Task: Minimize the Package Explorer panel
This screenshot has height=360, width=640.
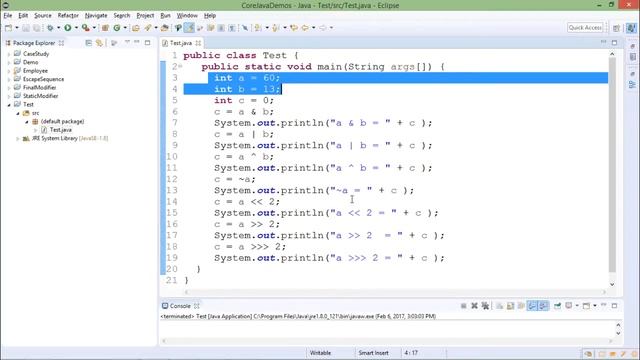Action: click(137, 42)
